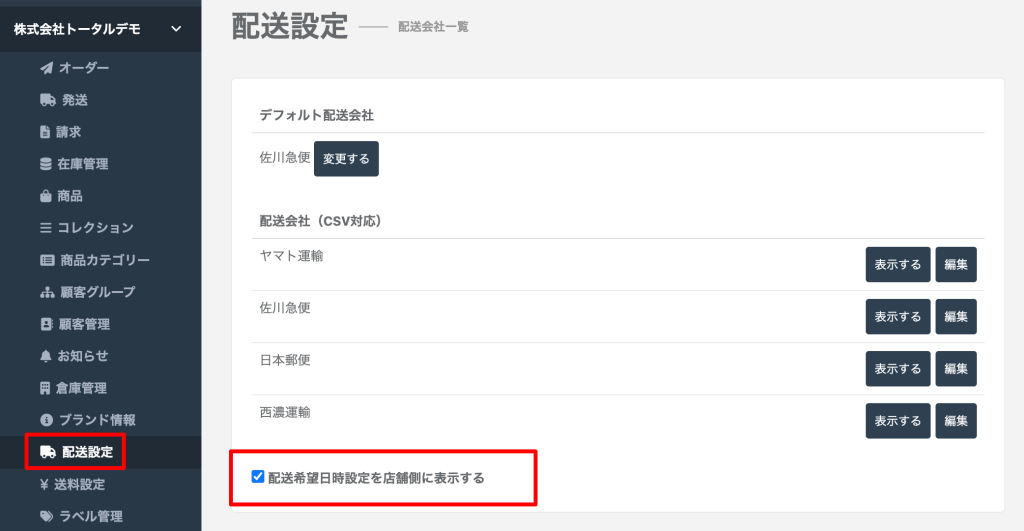Image resolution: width=1024 pixels, height=531 pixels.
Task: Open the 送料設定 menu item
Action: 80,484
